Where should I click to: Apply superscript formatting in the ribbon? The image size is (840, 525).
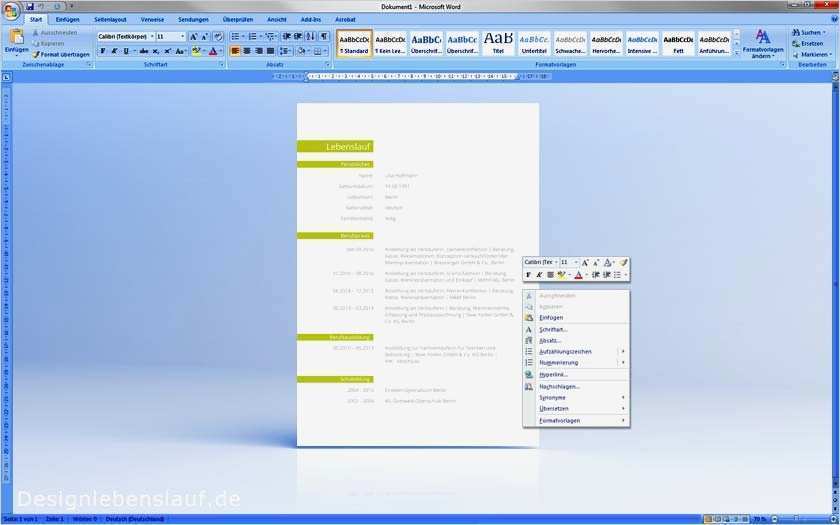tap(167, 51)
